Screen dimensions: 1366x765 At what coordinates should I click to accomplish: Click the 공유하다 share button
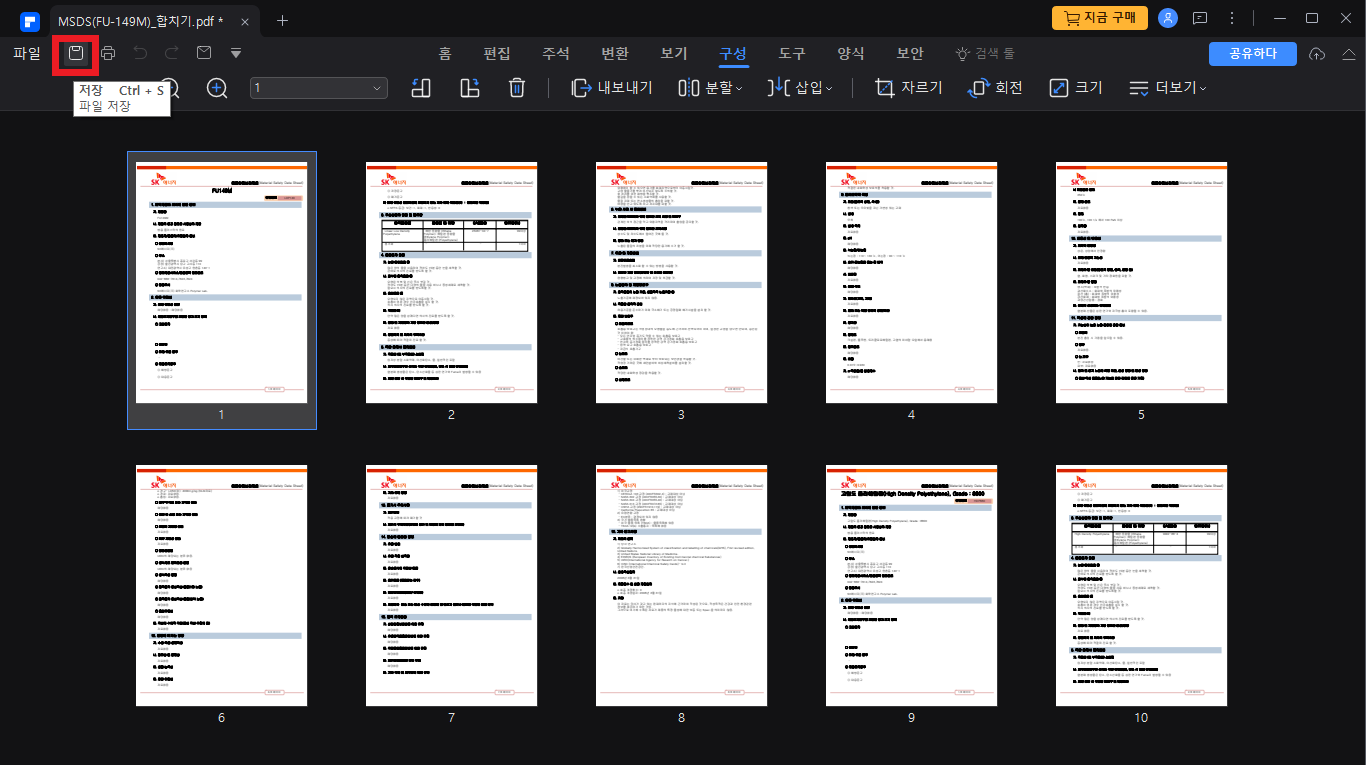(x=1252, y=53)
